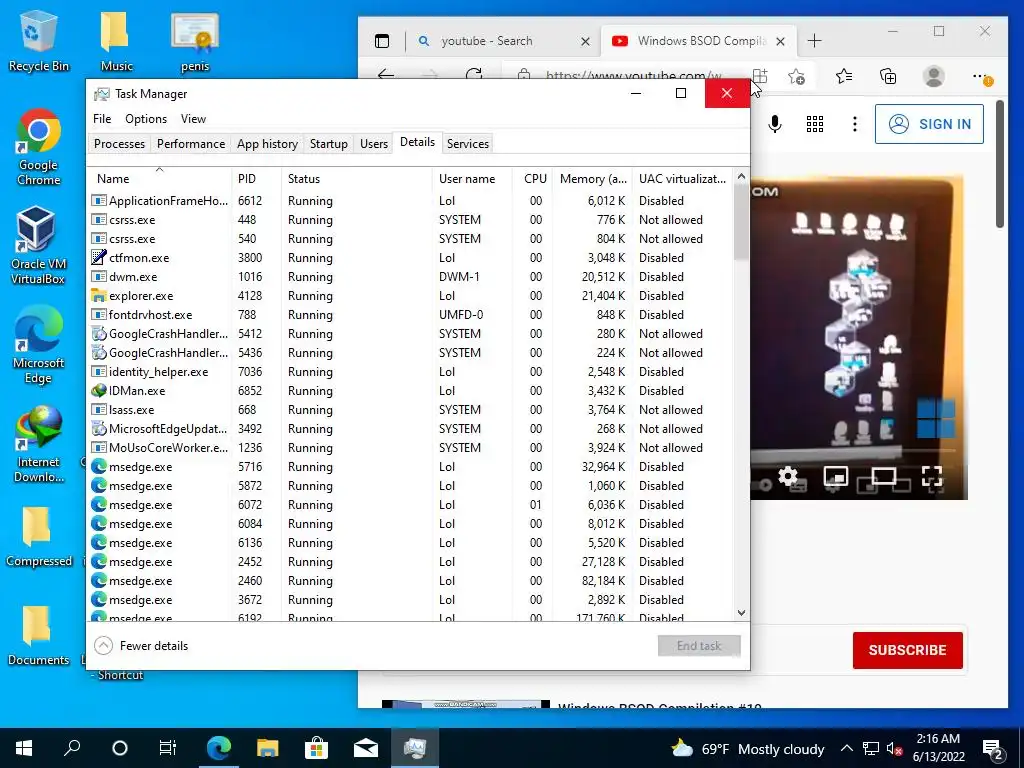Viewport: 1024px width, 768px height.
Task: Click the Edge page vertical scrollbar
Action: (1000, 163)
